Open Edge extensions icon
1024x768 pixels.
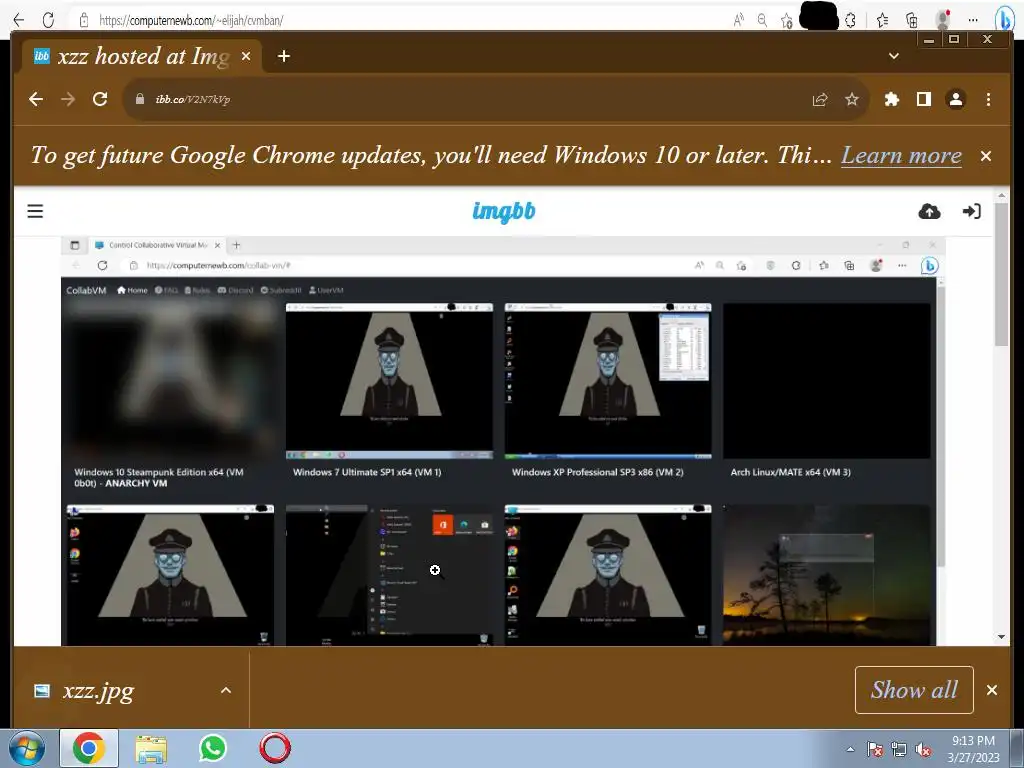pos(850,21)
